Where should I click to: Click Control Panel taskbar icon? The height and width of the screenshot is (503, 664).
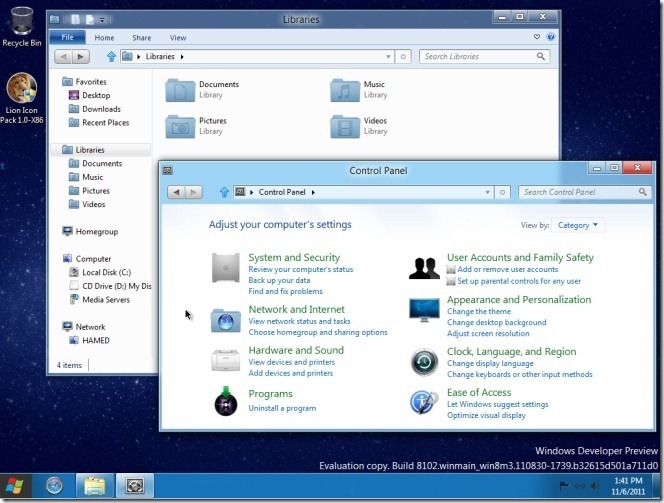point(135,486)
